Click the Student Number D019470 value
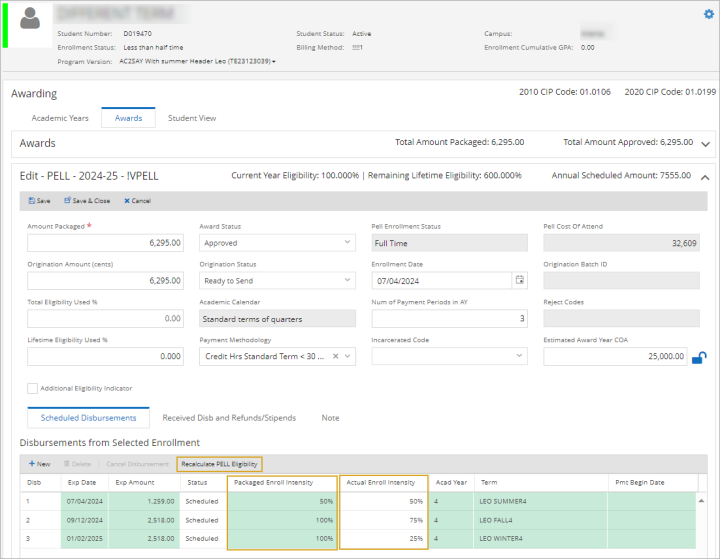Screen dimensions: 720x559 point(137,34)
